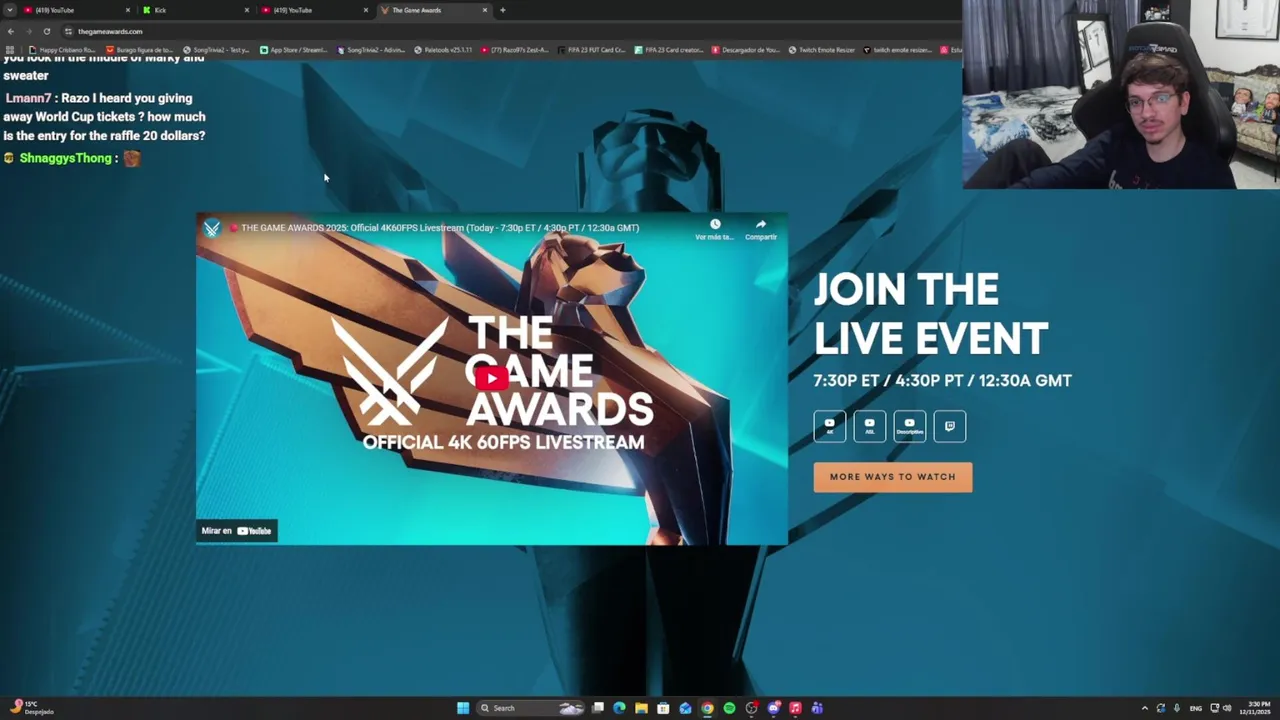Image resolution: width=1280 pixels, height=720 pixels.
Task: Open Task View on the taskbar
Action: point(598,708)
